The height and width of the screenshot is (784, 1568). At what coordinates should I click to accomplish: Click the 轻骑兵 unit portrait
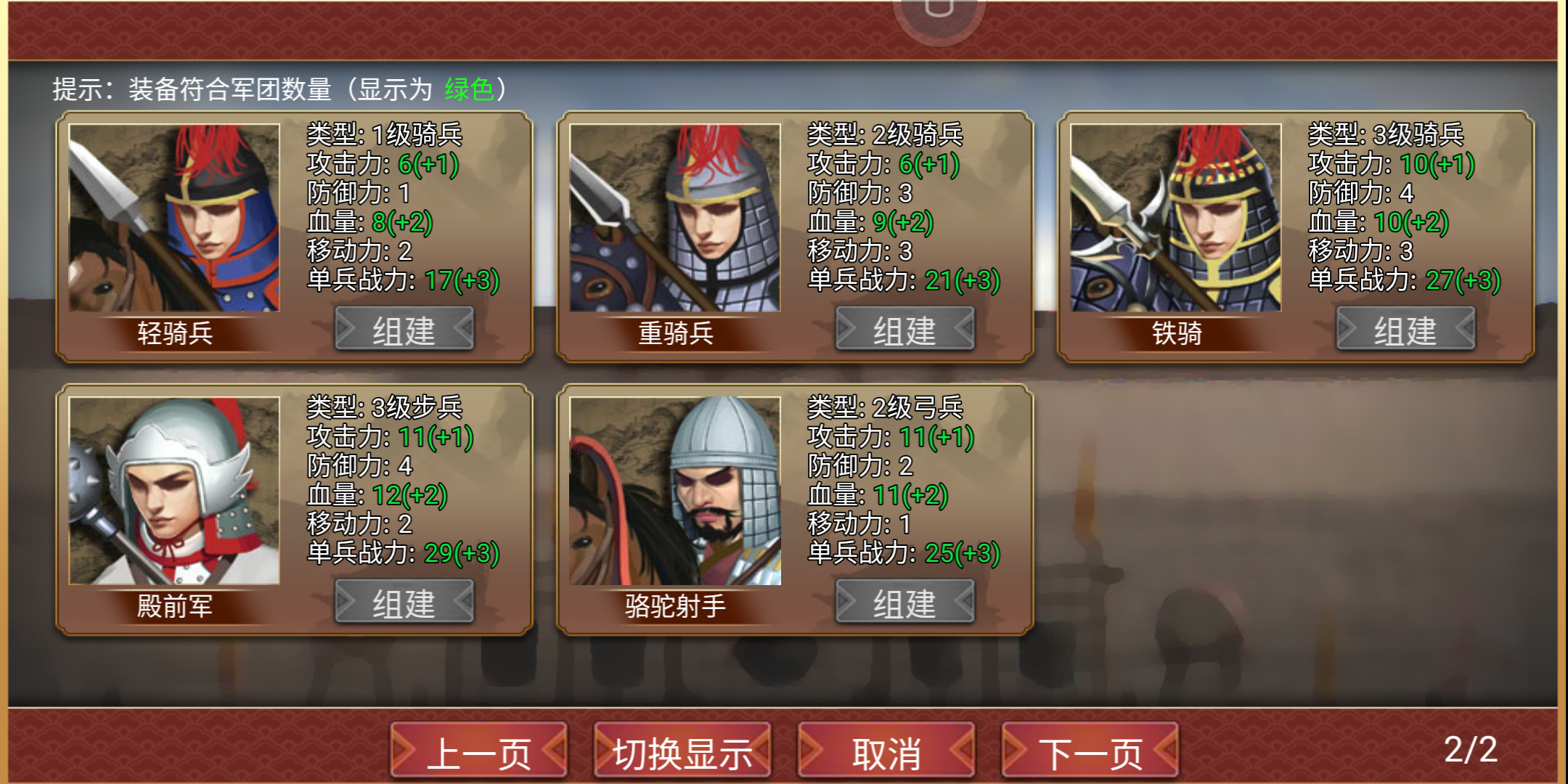coord(174,218)
